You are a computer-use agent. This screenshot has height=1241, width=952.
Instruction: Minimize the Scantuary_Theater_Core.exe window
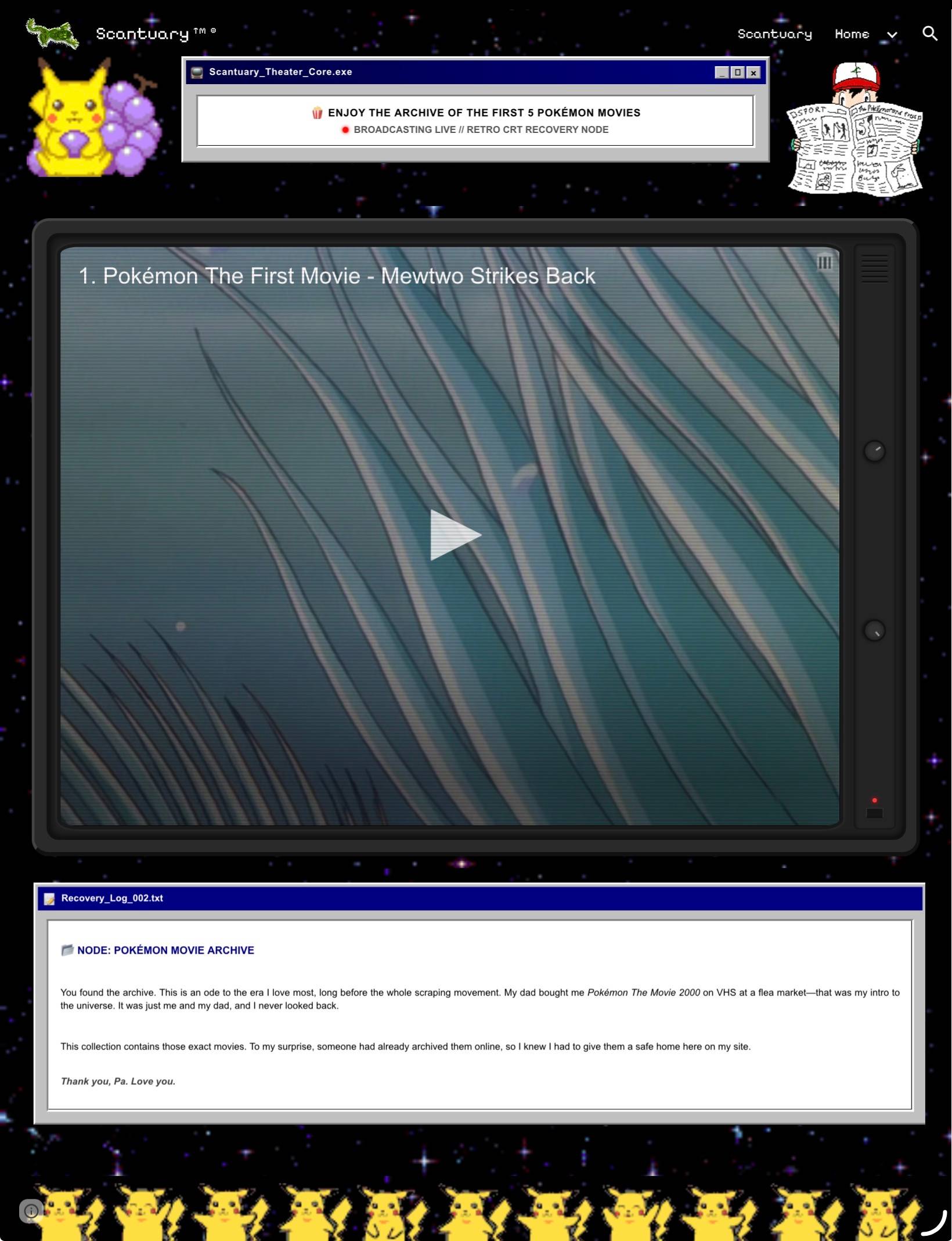click(x=722, y=73)
